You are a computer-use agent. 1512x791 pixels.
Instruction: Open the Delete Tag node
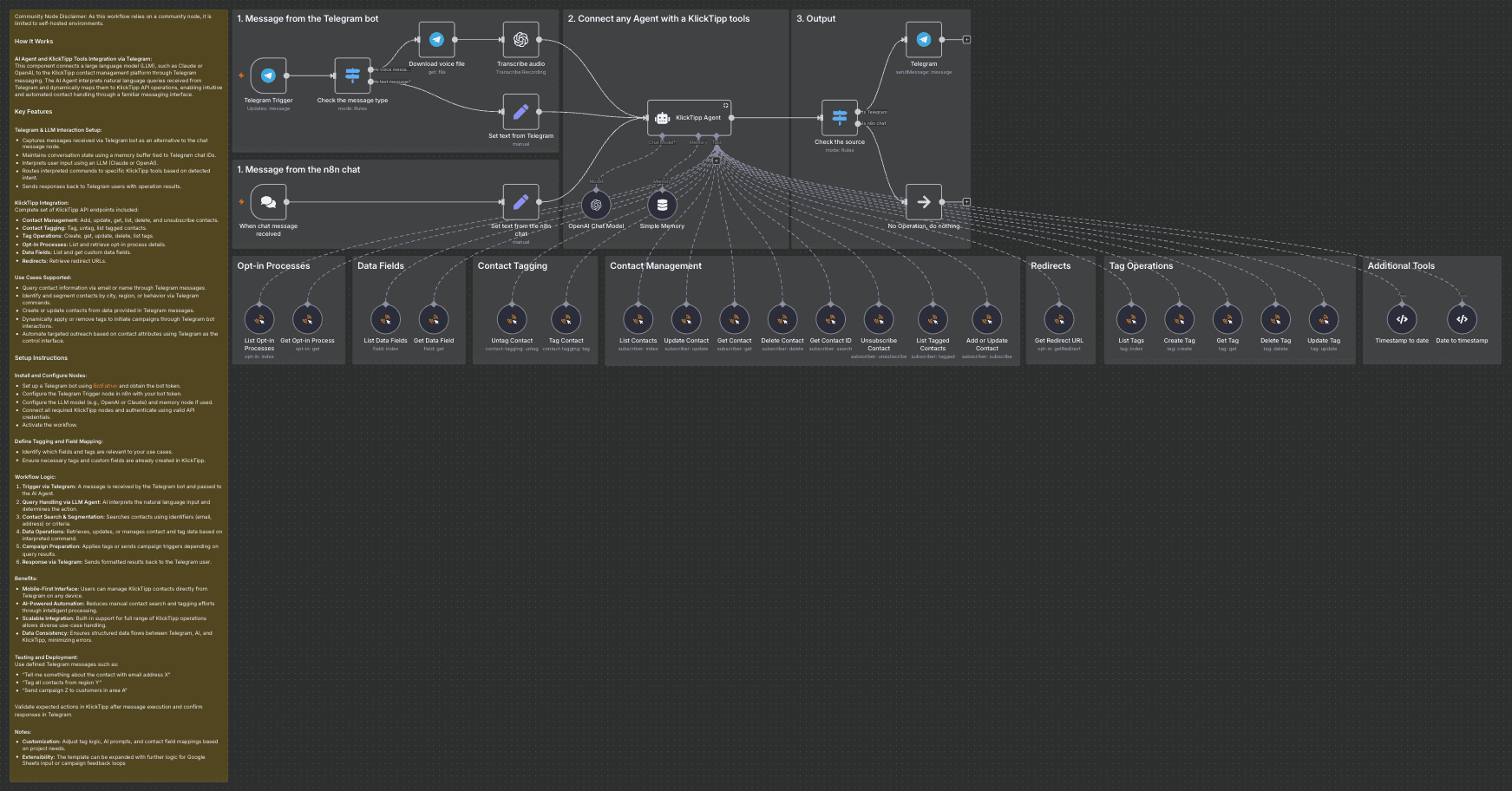tap(1275, 319)
